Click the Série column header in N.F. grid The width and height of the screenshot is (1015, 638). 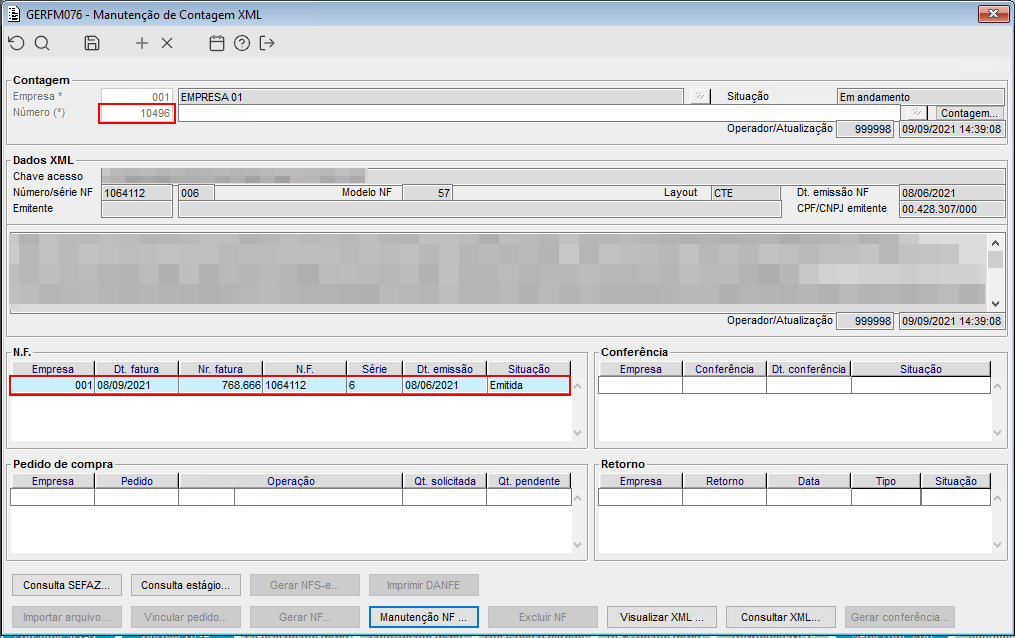click(x=375, y=369)
